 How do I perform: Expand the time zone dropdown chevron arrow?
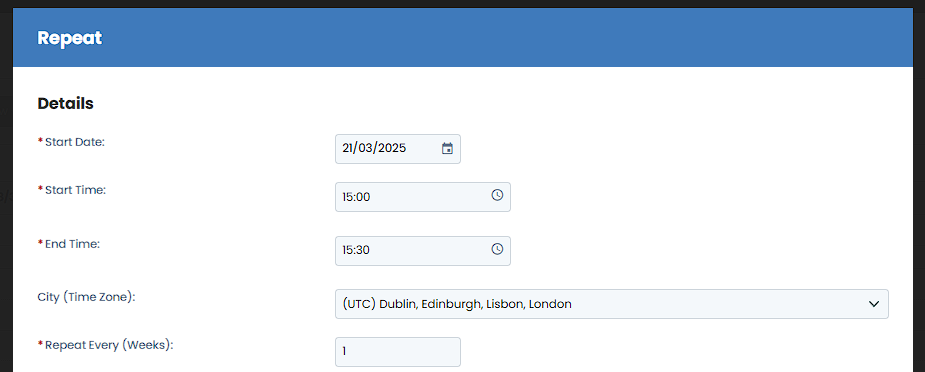874,304
